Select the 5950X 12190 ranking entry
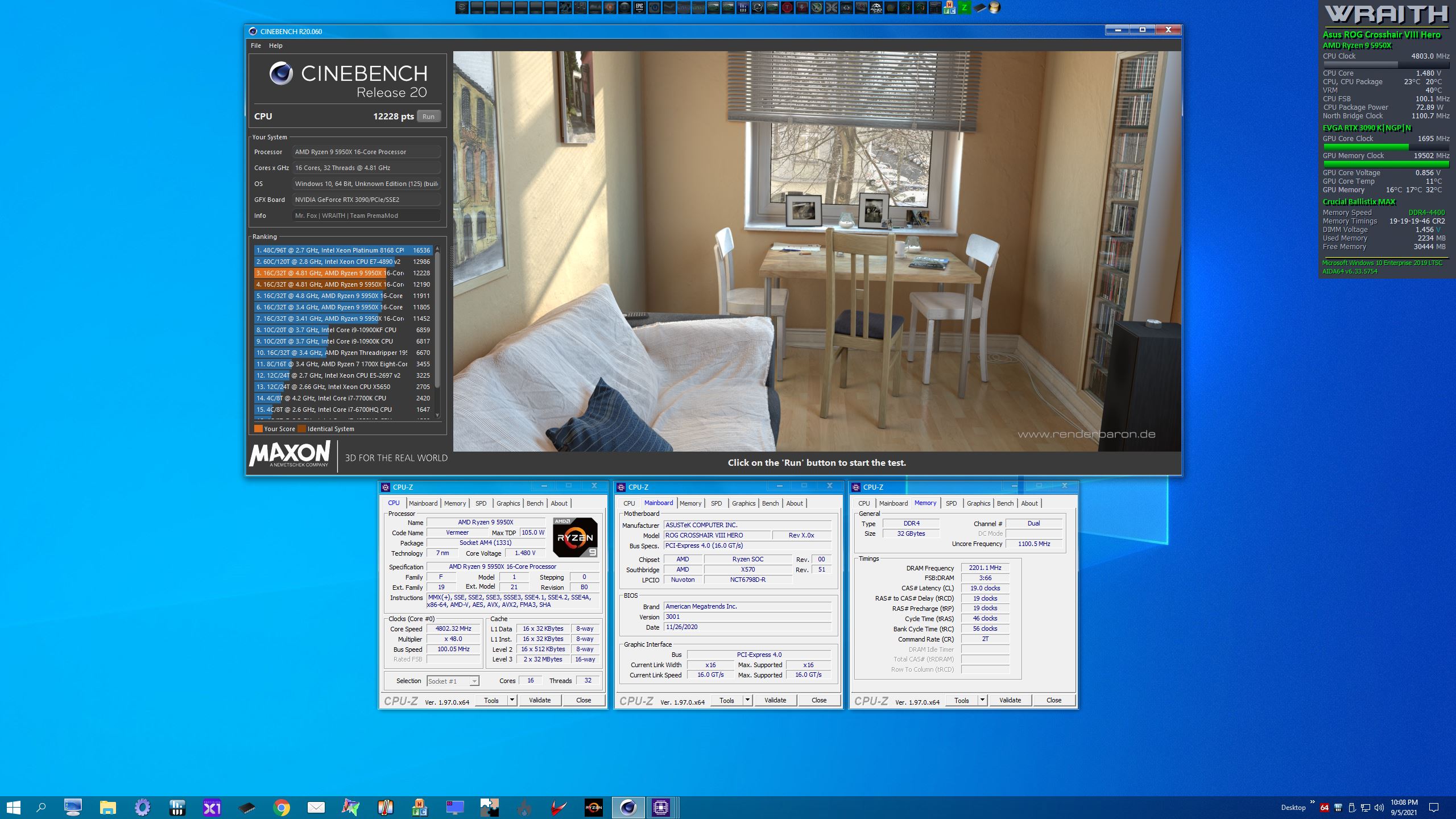 click(341, 284)
